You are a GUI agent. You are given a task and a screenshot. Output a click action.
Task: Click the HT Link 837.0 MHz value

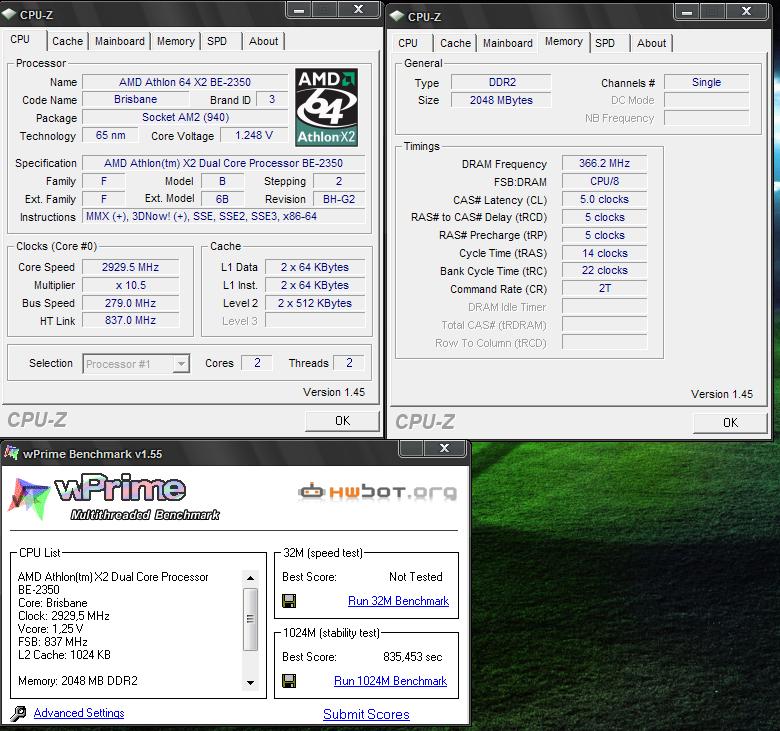130,320
